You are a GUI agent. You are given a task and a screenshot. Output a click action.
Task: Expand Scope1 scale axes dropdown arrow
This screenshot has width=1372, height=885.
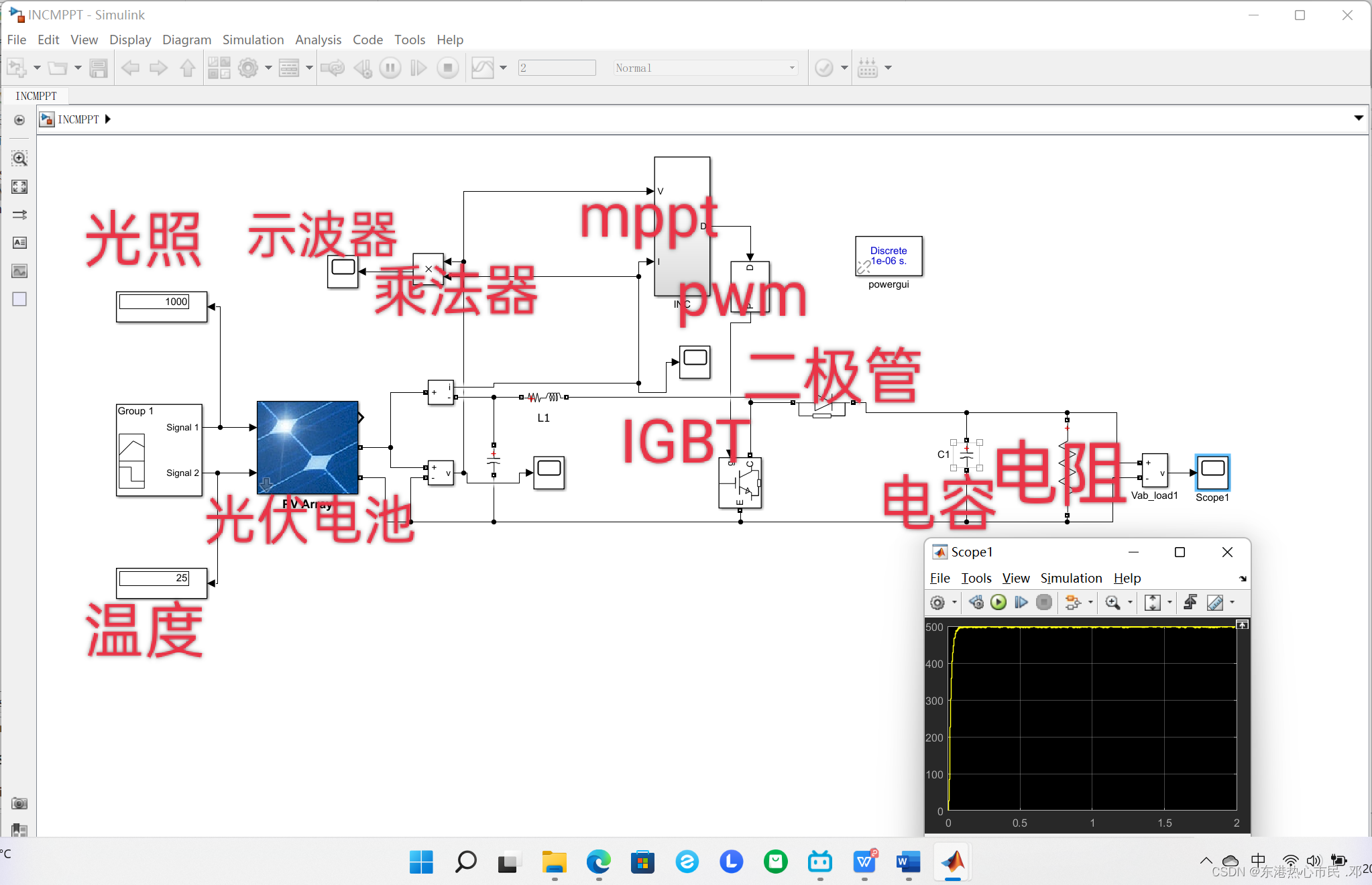[x=1169, y=603]
